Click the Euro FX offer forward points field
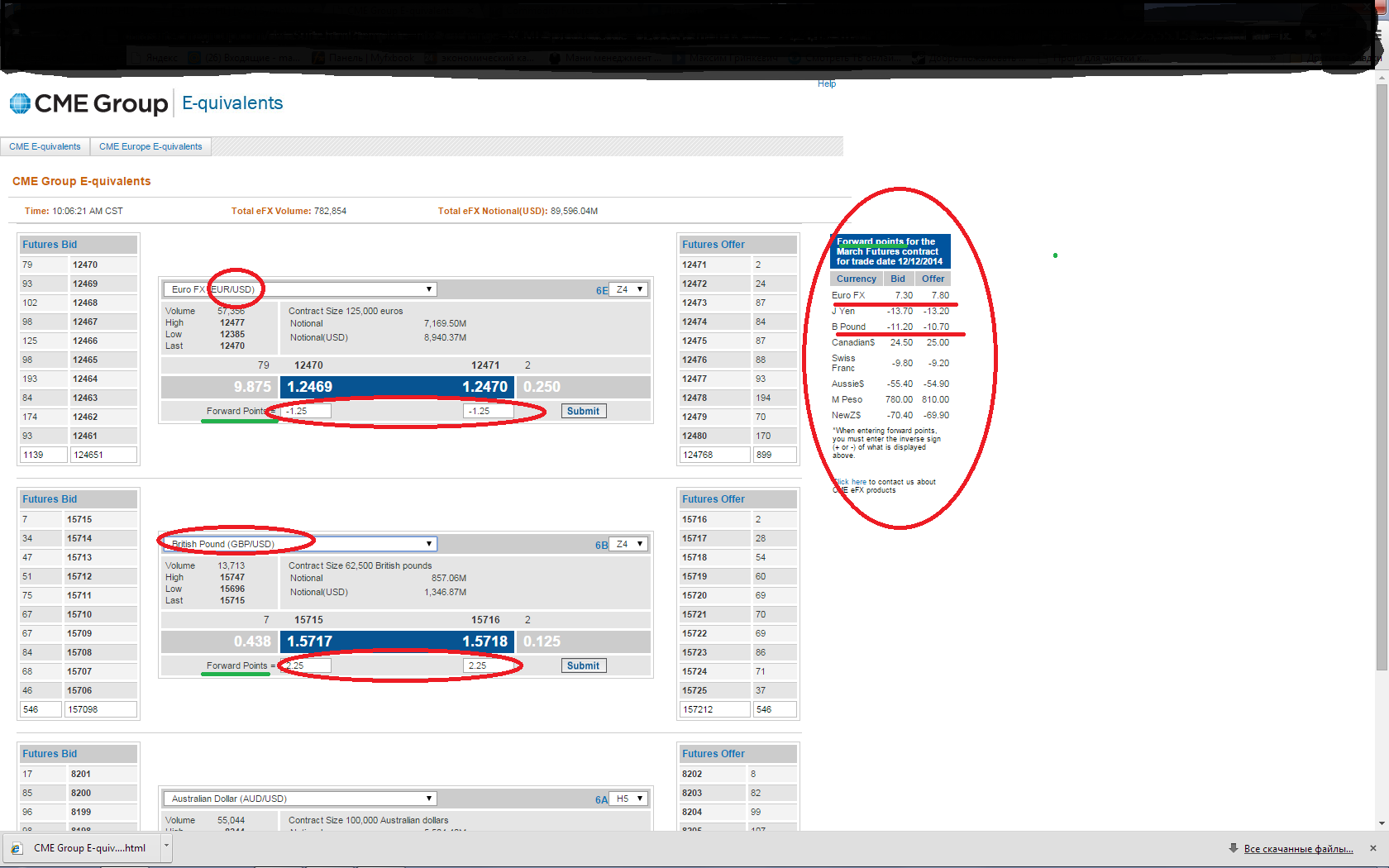1389x868 pixels. click(488, 411)
